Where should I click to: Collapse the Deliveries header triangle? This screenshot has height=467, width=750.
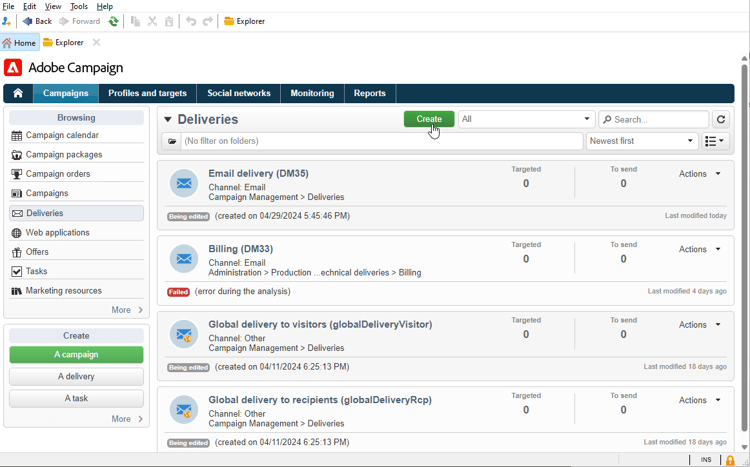(168, 120)
